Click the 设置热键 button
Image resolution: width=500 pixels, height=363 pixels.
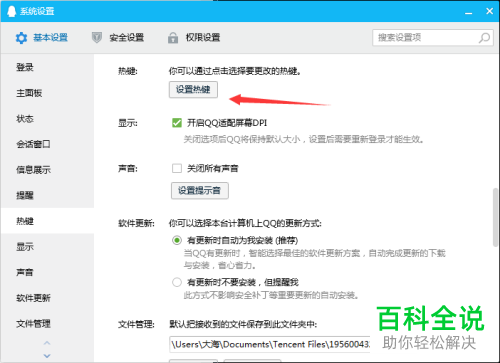coord(193,89)
